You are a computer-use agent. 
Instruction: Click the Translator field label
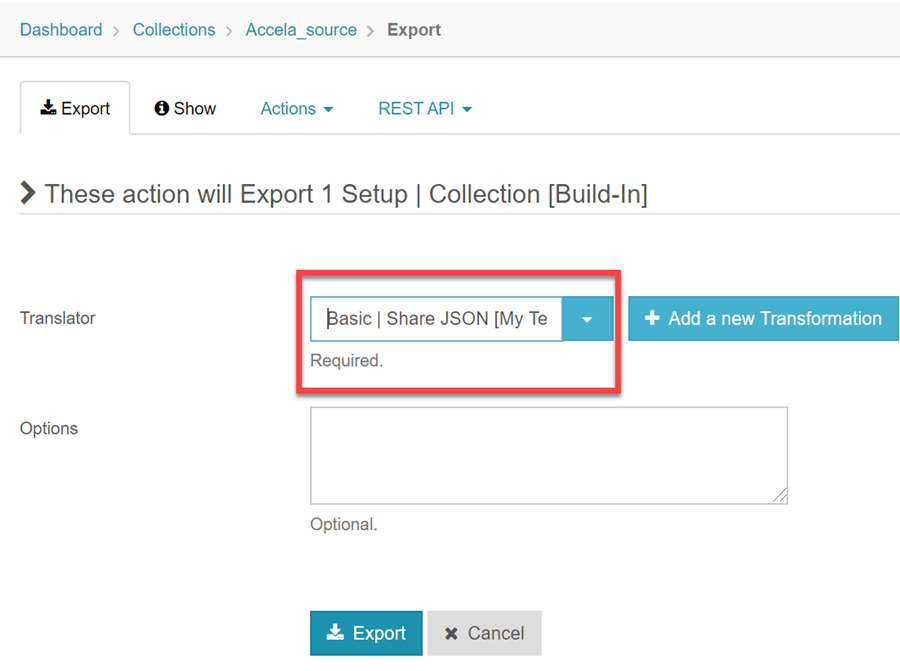57,318
